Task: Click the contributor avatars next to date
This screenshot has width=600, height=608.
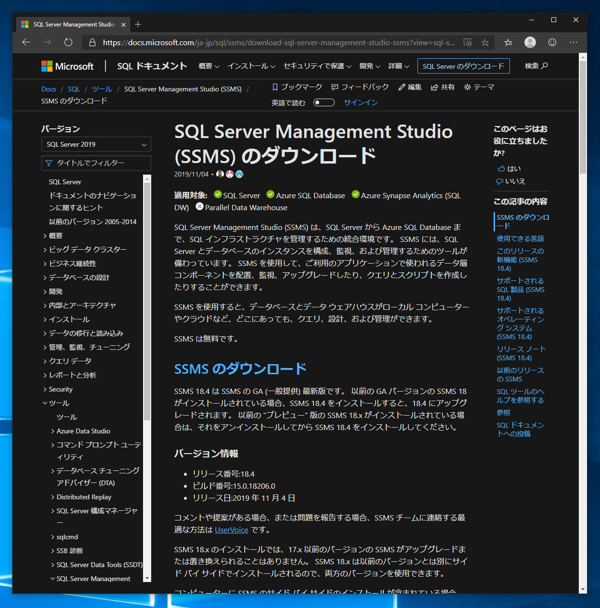Action: (230, 174)
